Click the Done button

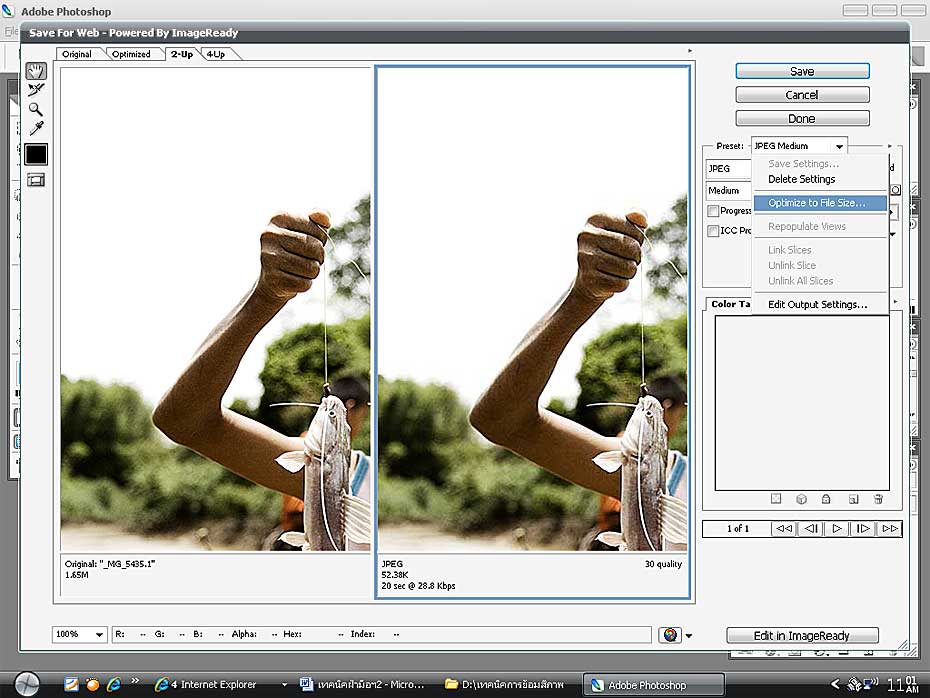coord(802,119)
